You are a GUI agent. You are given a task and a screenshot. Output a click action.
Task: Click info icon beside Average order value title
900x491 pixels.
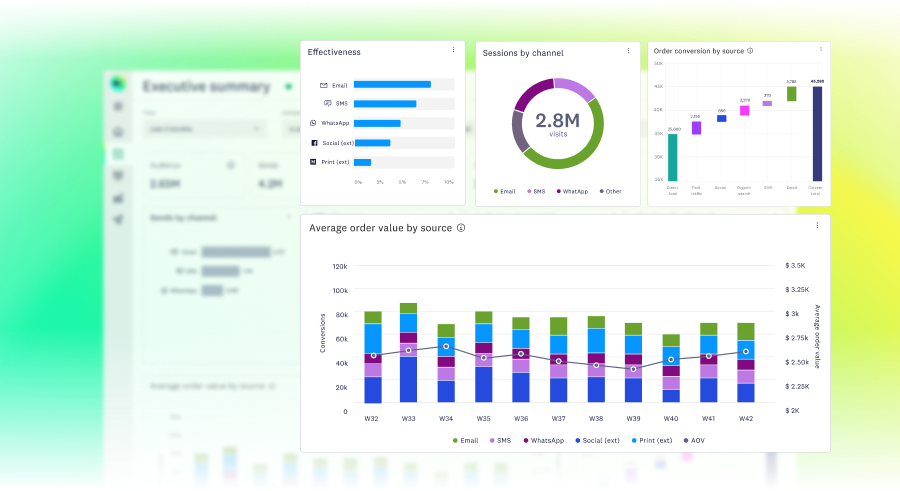461,228
